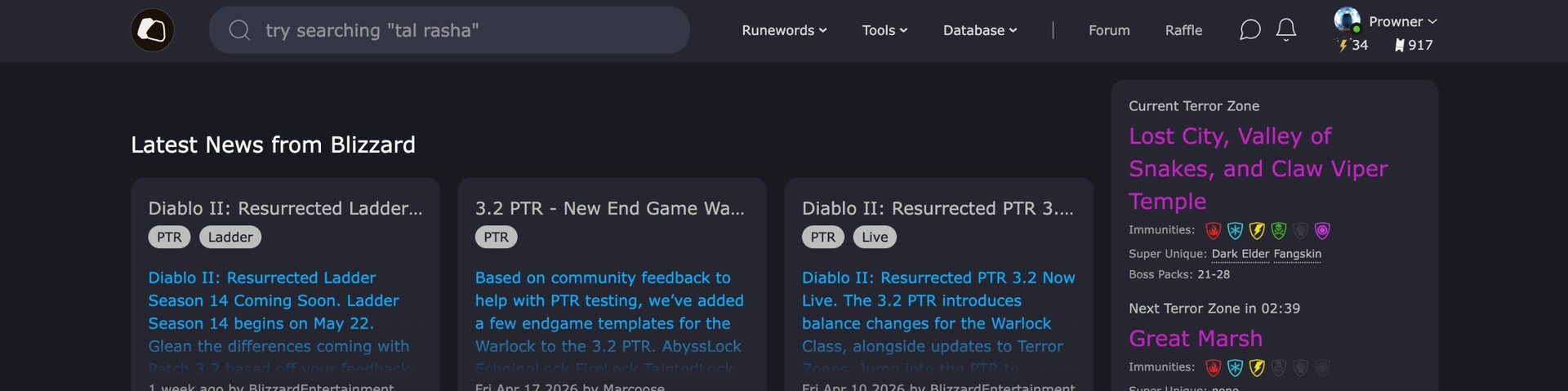Open Diablo II: Resurrected Ladder article title
The height and width of the screenshot is (391, 1568).
tap(285, 208)
